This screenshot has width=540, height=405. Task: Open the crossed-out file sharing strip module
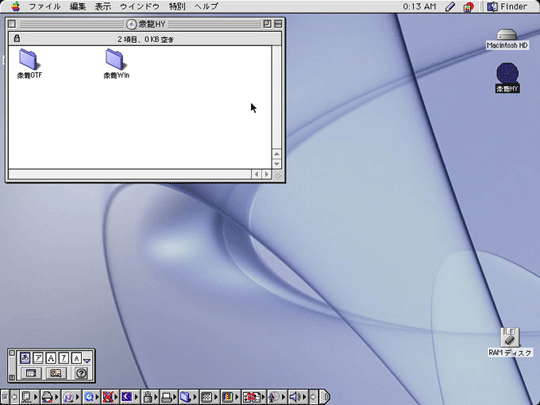110,397
